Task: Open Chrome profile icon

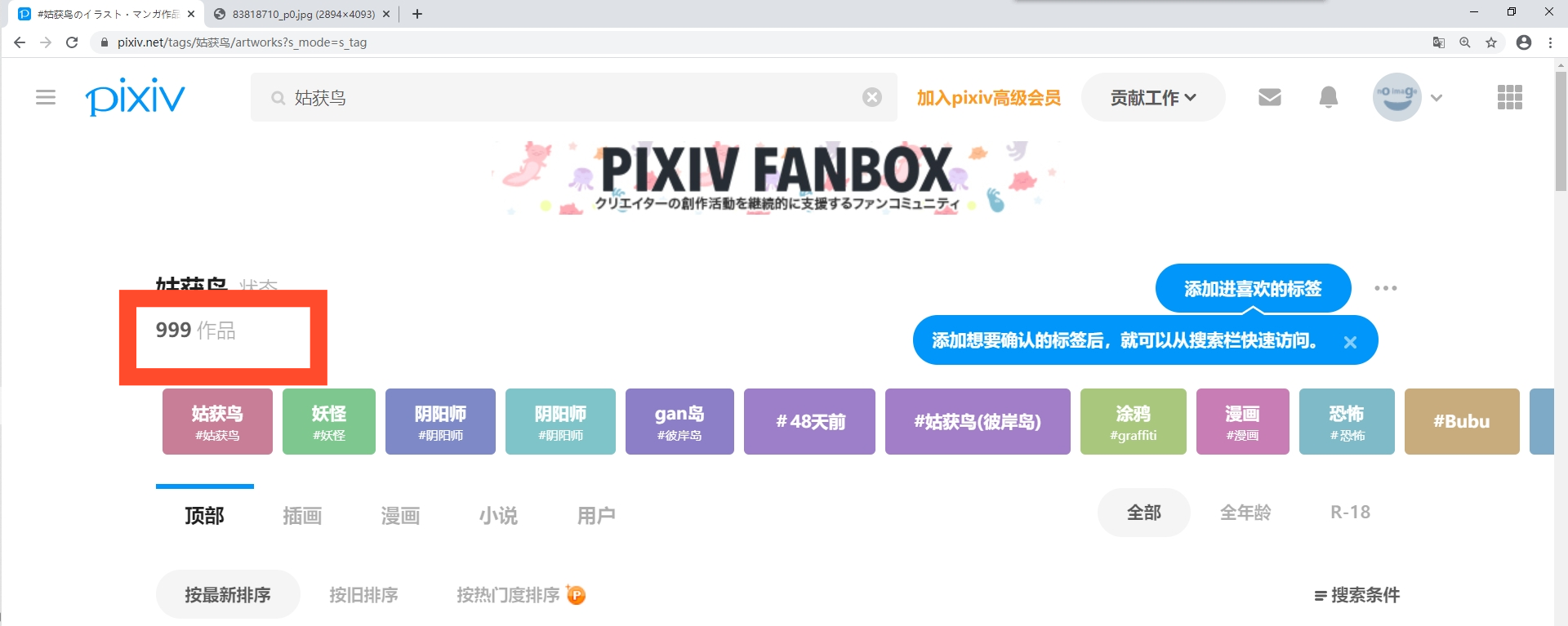Action: pyautogui.click(x=1524, y=42)
